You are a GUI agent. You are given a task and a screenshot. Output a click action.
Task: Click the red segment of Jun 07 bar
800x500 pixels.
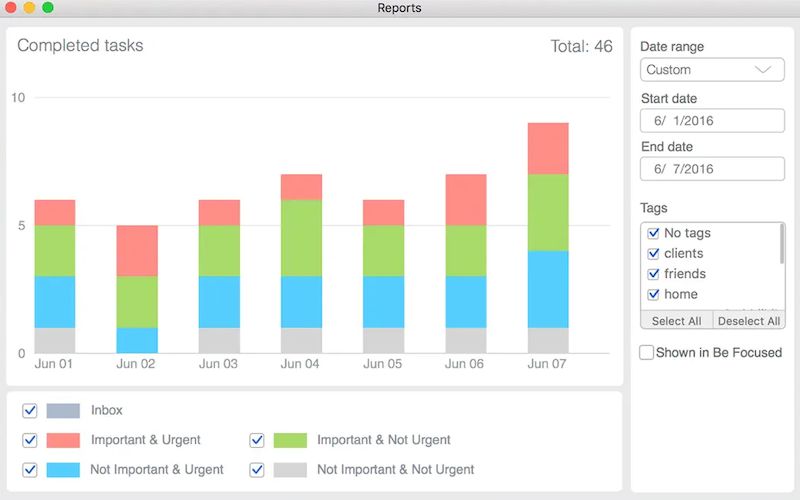tap(548, 148)
